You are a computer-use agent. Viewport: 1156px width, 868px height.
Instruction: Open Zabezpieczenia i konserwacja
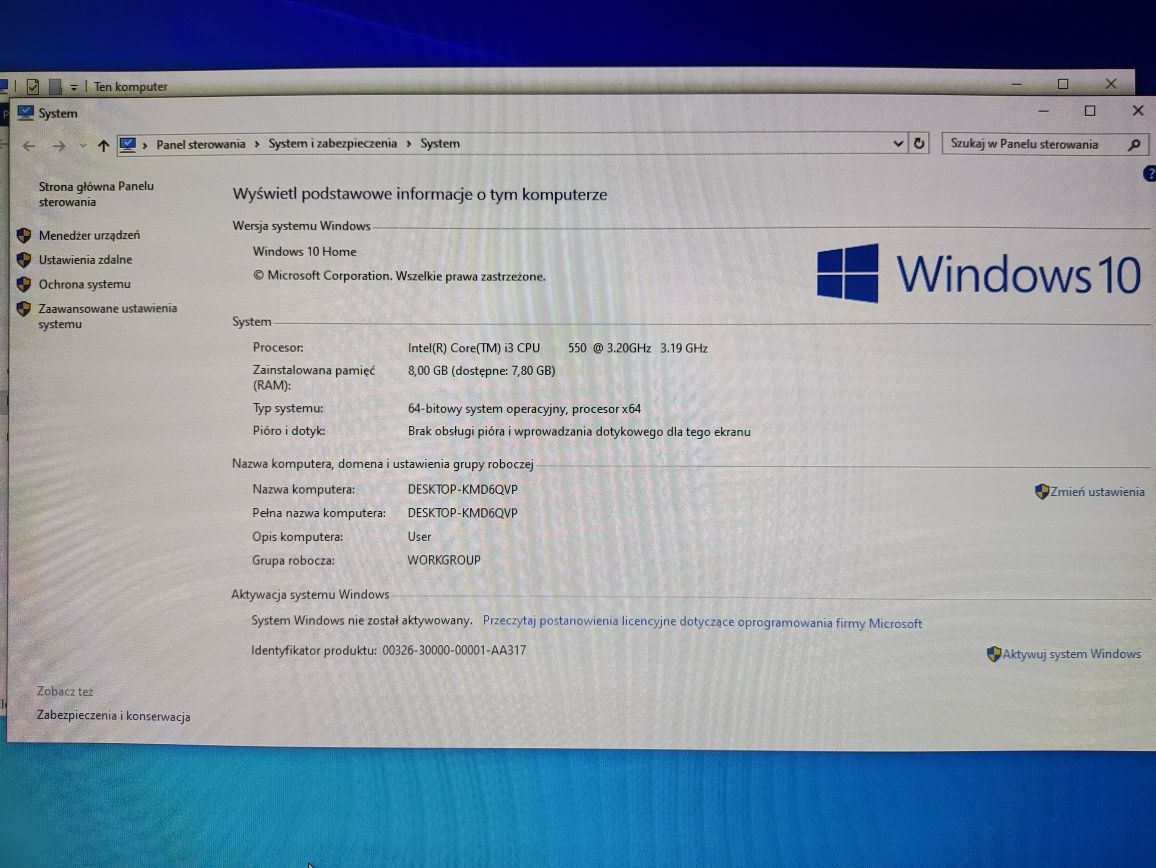[x=114, y=716]
